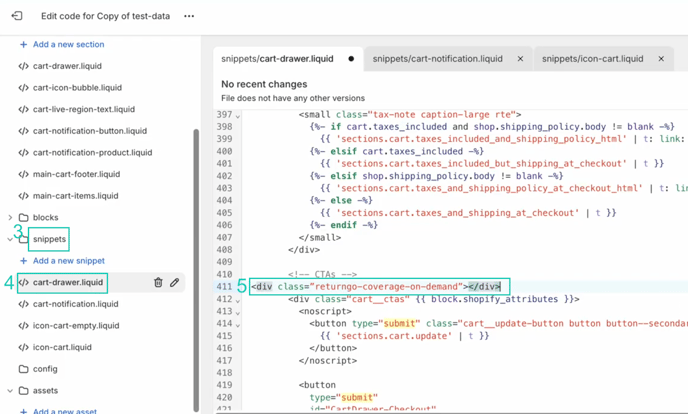Image resolution: width=688 pixels, height=414 pixels.
Task: Select the config folder
Action: (x=45, y=369)
